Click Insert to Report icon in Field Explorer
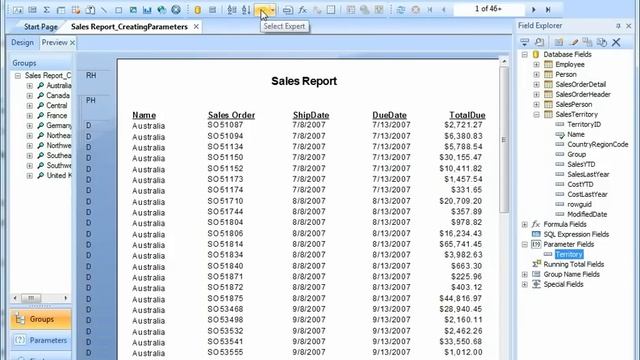Viewport: 640px width, 360px height. [524, 42]
